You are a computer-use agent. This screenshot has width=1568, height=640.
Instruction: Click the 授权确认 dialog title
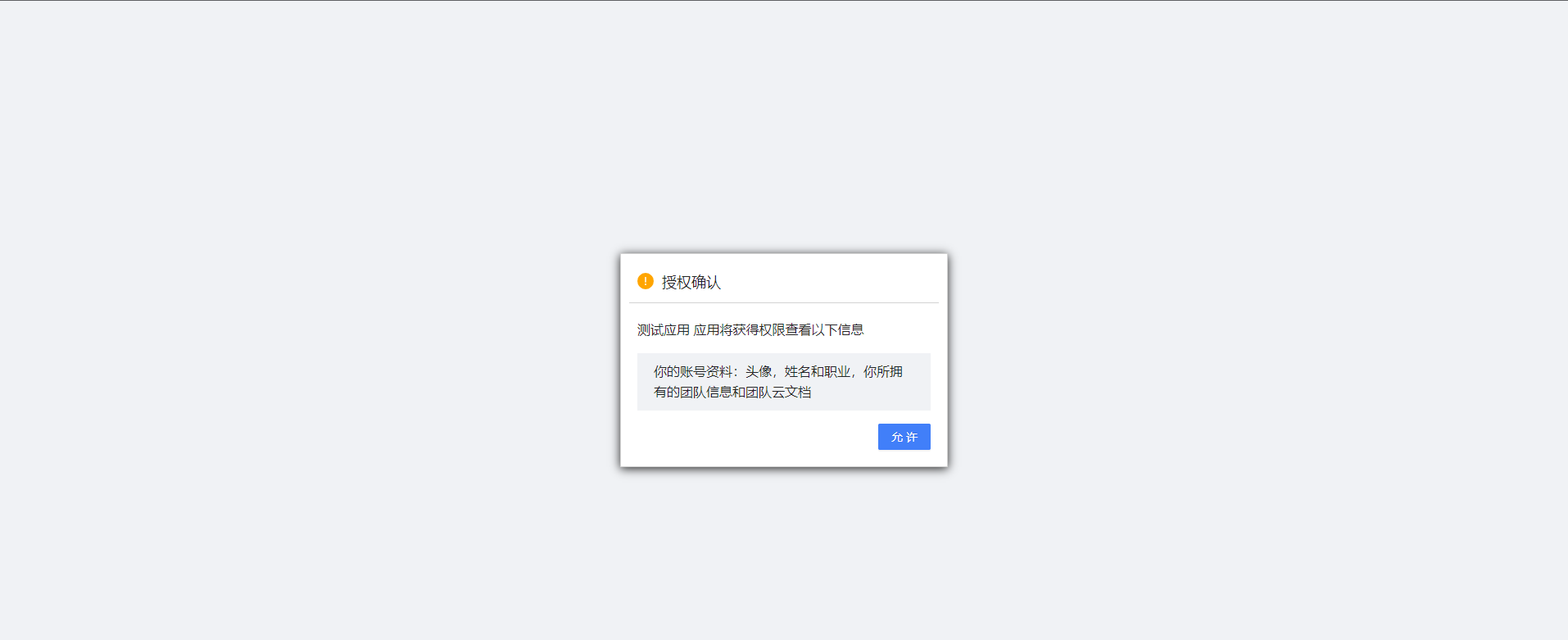[x=691, y=282]
